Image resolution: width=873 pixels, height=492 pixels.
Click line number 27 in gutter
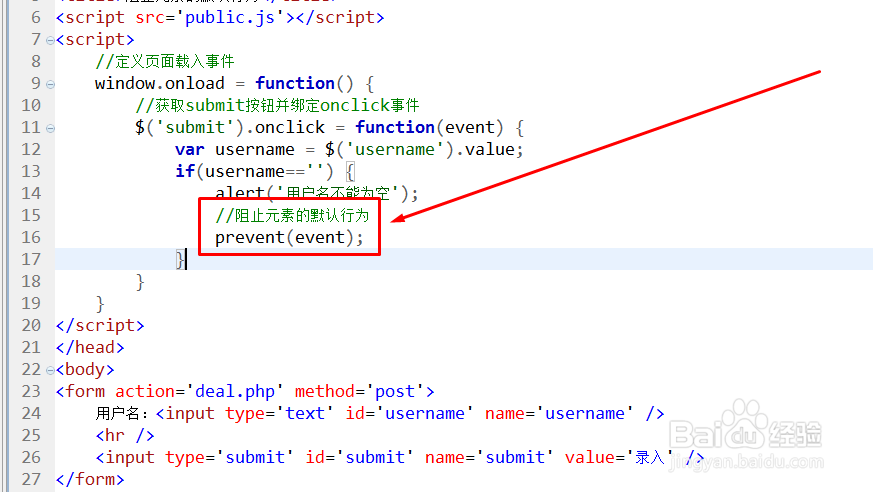point(31,479)
